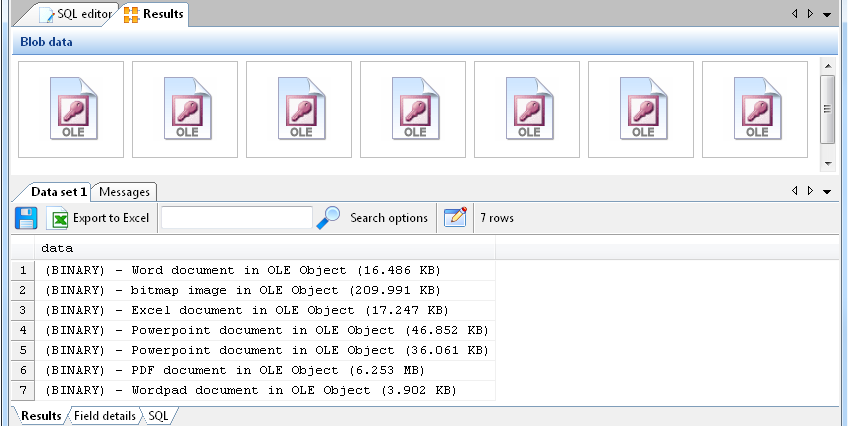Click the Excel spreadsheet export icon
This screenshot has width=849, height=426.
(x=60, y=218)
